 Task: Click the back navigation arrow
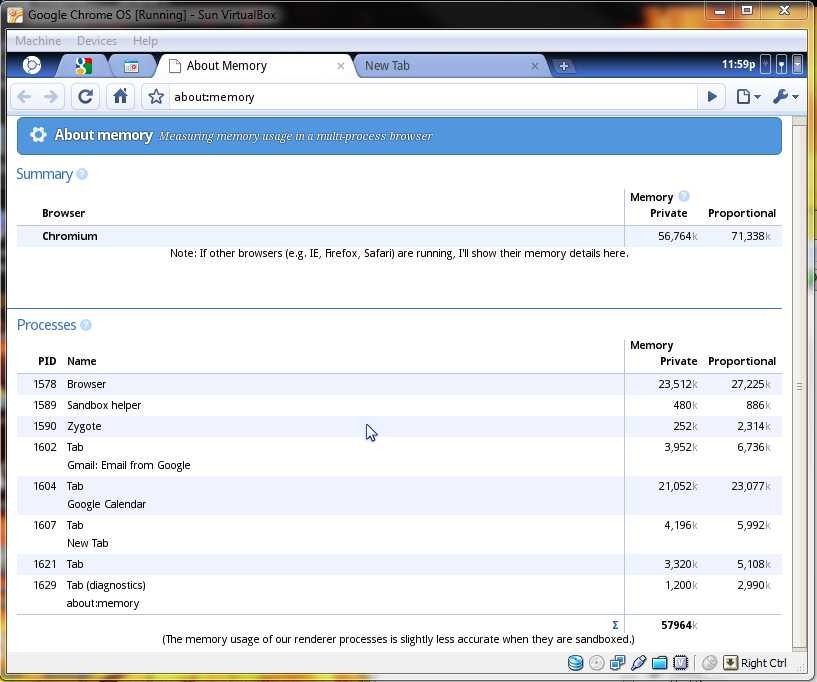click(24, 97)
